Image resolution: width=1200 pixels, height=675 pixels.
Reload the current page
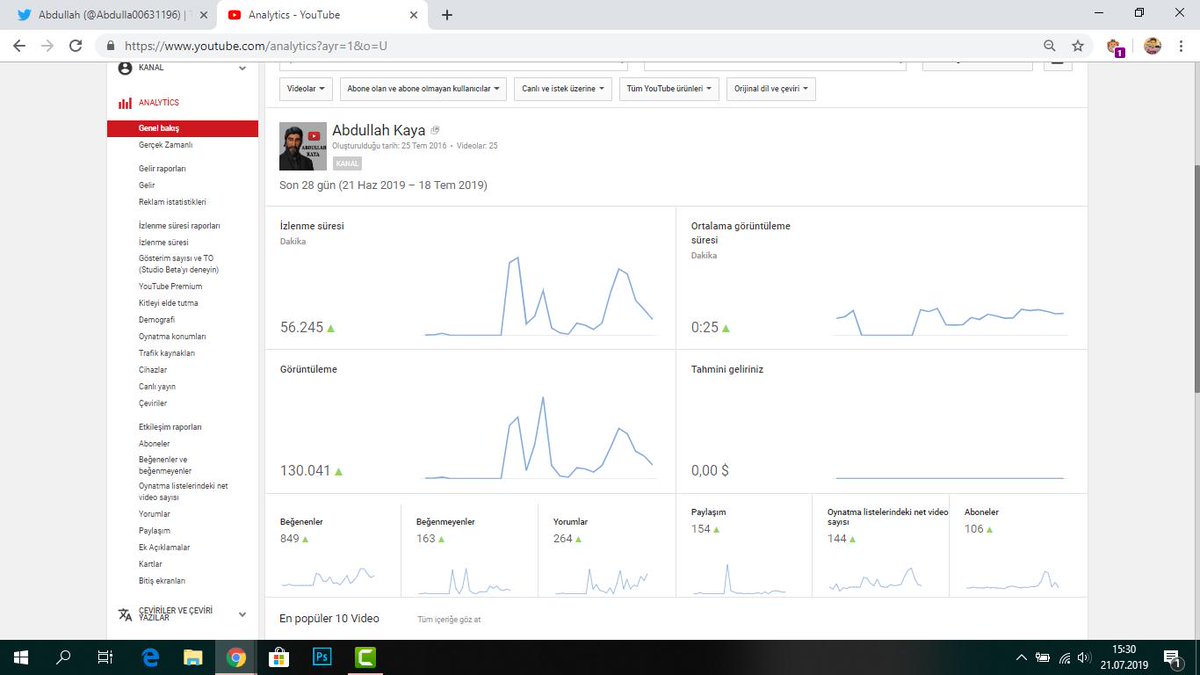(x=75, y=46)
